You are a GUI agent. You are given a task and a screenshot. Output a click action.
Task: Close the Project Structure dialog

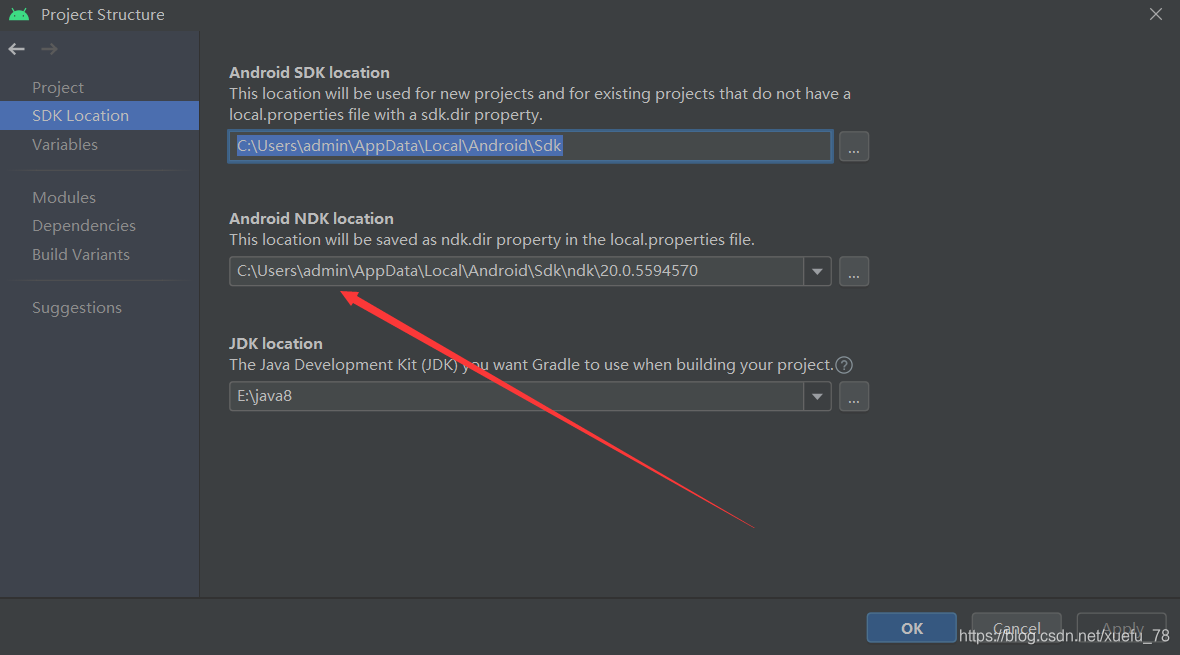coord(1156,14)
